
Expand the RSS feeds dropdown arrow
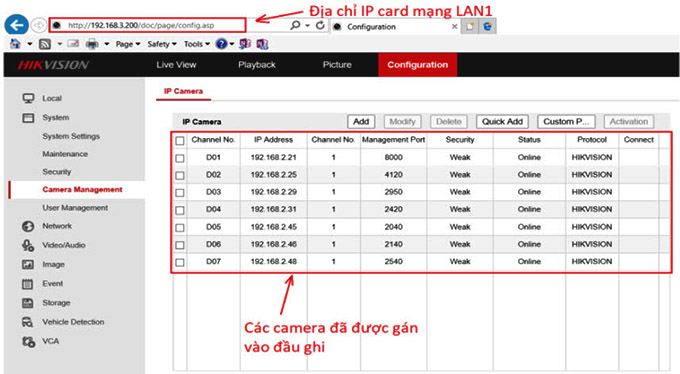pyautogui.click(x=59, y=44)
